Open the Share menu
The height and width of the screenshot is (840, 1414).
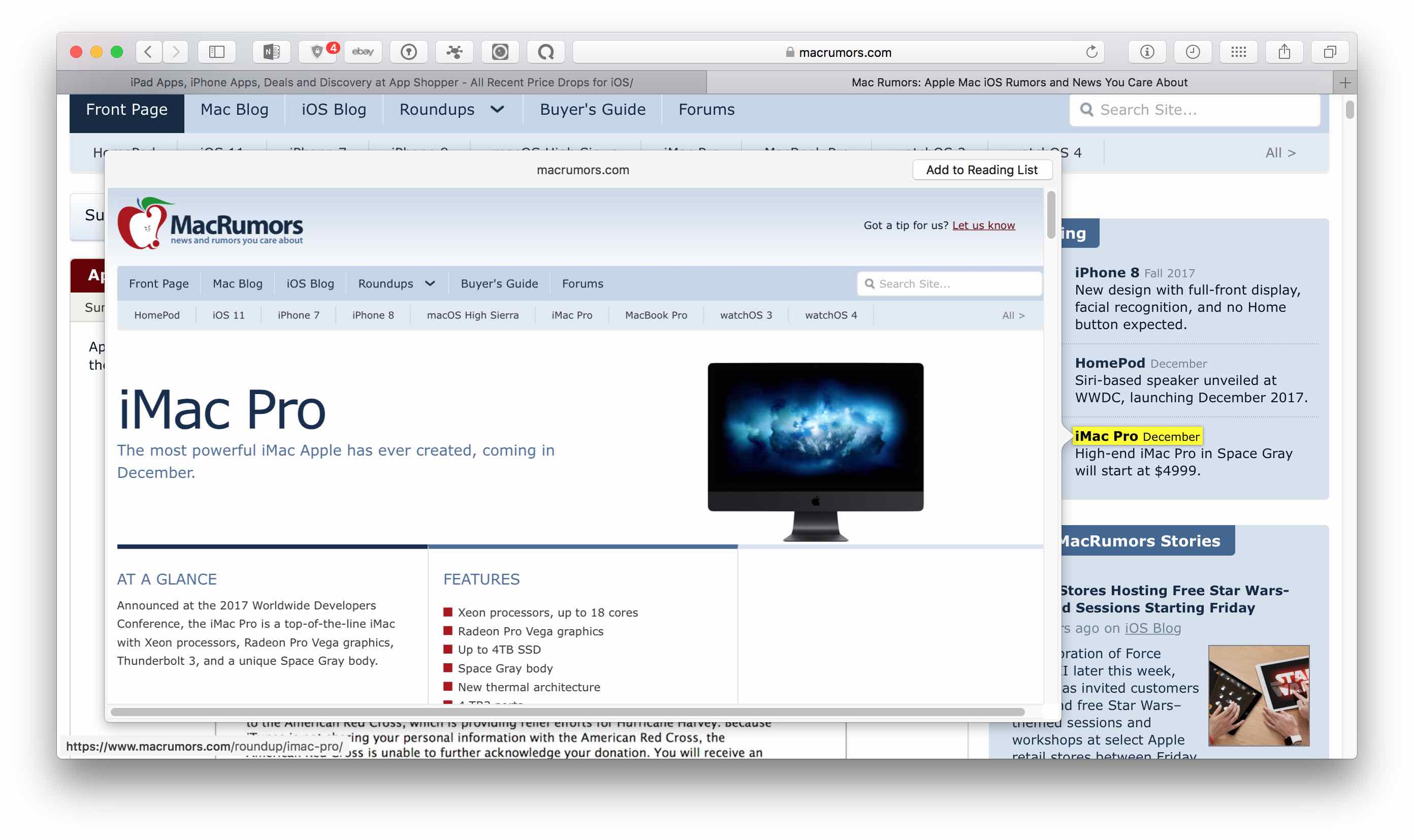1284,52
